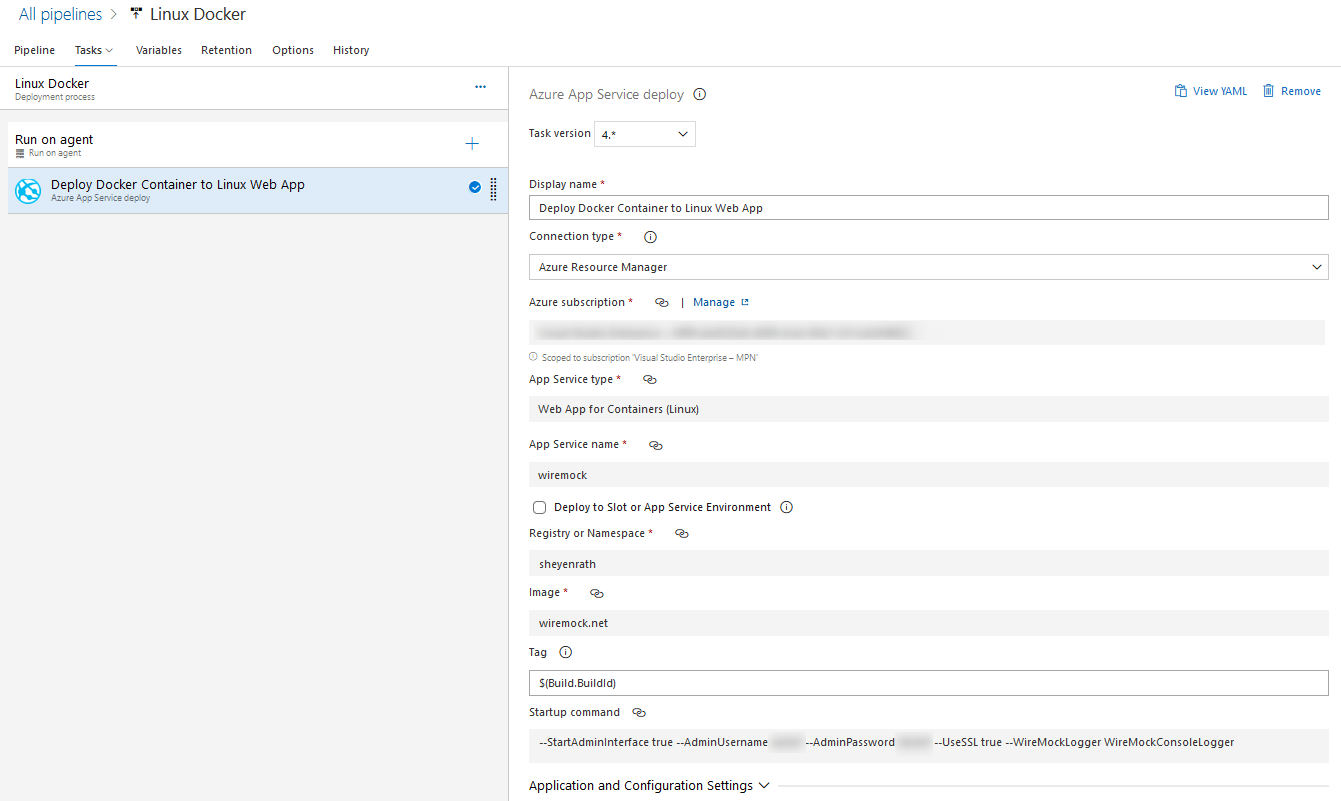Click the scoped subscription info icon
1341x801 pixels.
(x=533, y=356)
